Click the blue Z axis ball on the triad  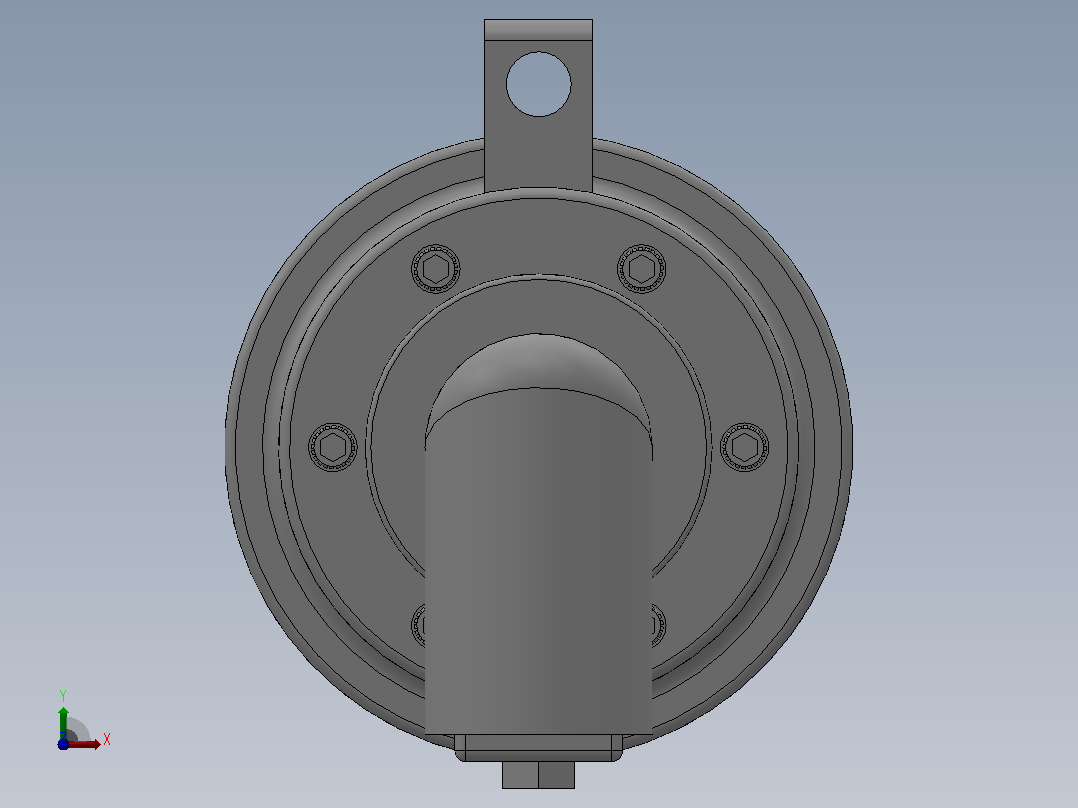[63, 744]
